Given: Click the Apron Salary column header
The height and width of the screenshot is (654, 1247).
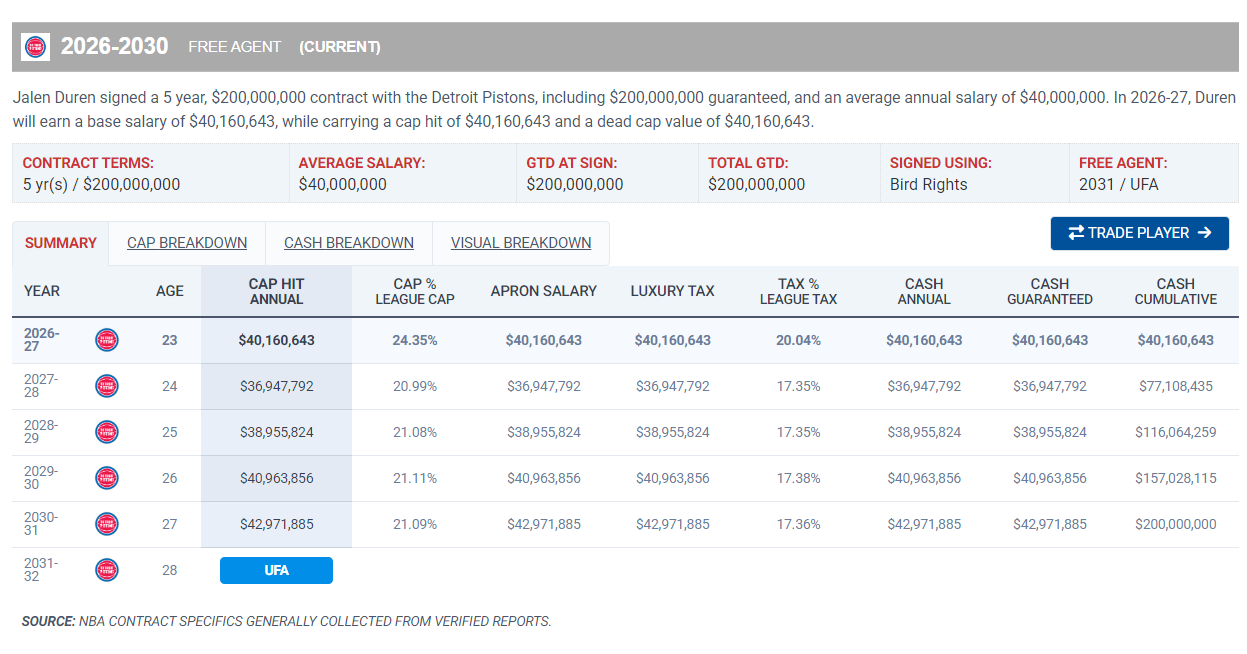Looking at the screenshot, I should click(544, 291).
